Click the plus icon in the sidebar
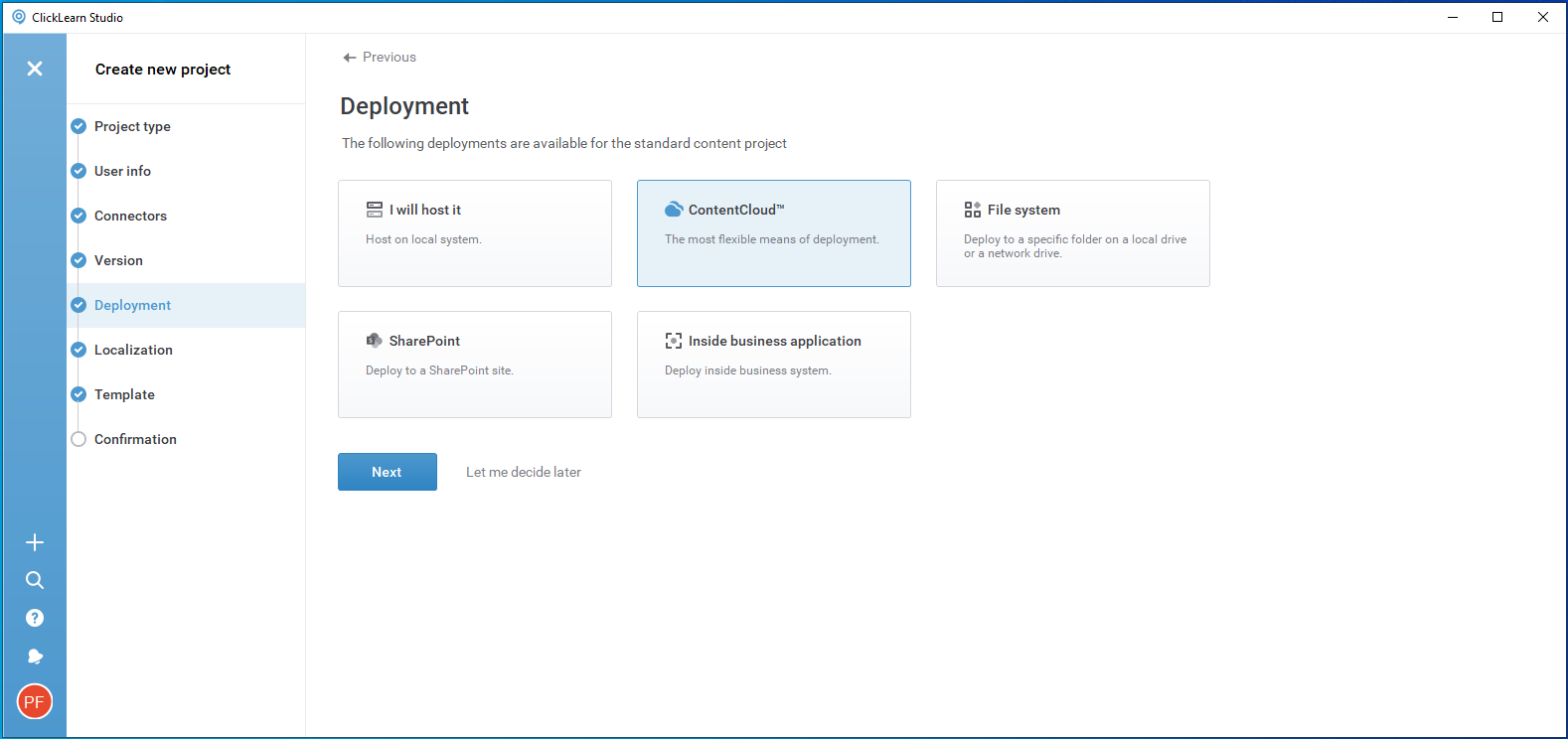The height and width of the screenshot is (739, 1568). pyautogui.click(x=35, y=542)
